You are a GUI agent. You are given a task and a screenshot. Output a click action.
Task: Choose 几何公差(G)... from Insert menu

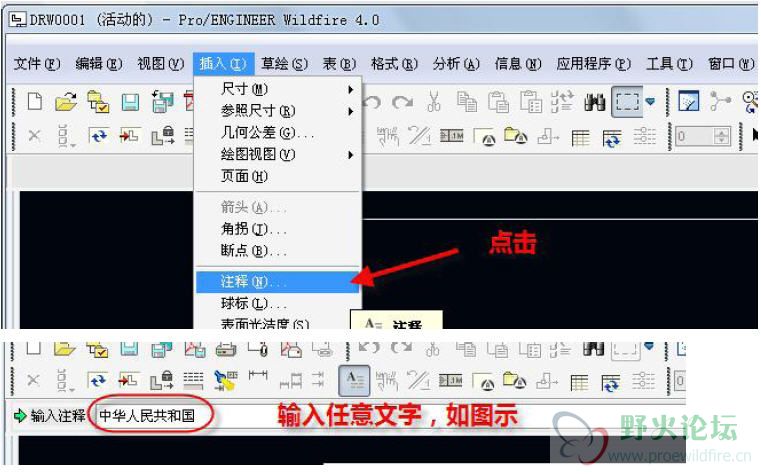coord(277,132)
